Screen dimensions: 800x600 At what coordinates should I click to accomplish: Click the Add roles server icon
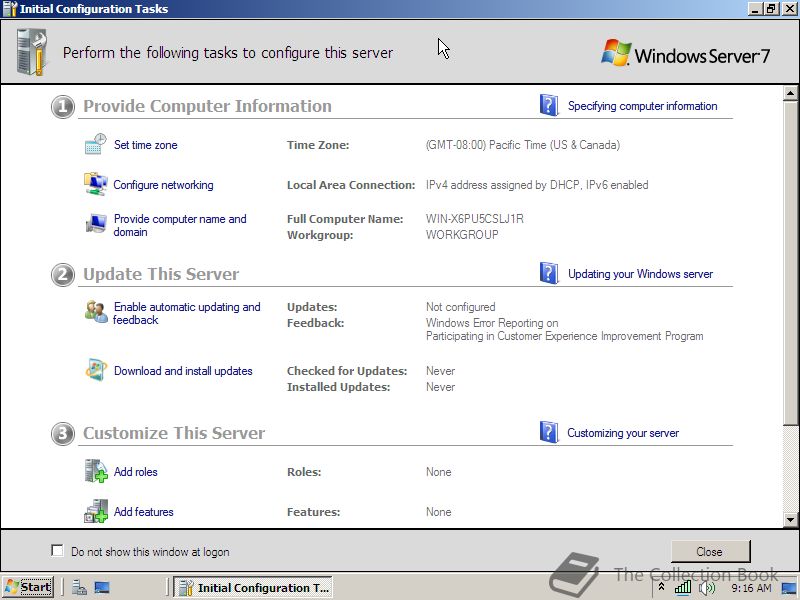(x=96, y=471)
